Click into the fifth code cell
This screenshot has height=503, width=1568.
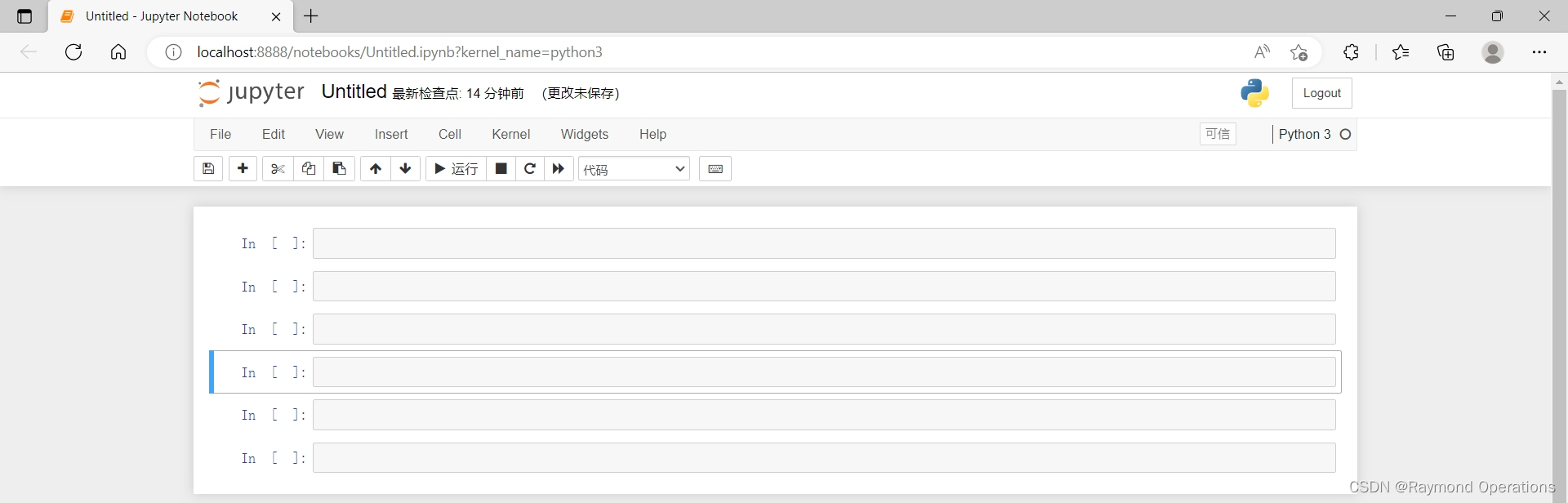pyautogui.click(x=824, y=415)
